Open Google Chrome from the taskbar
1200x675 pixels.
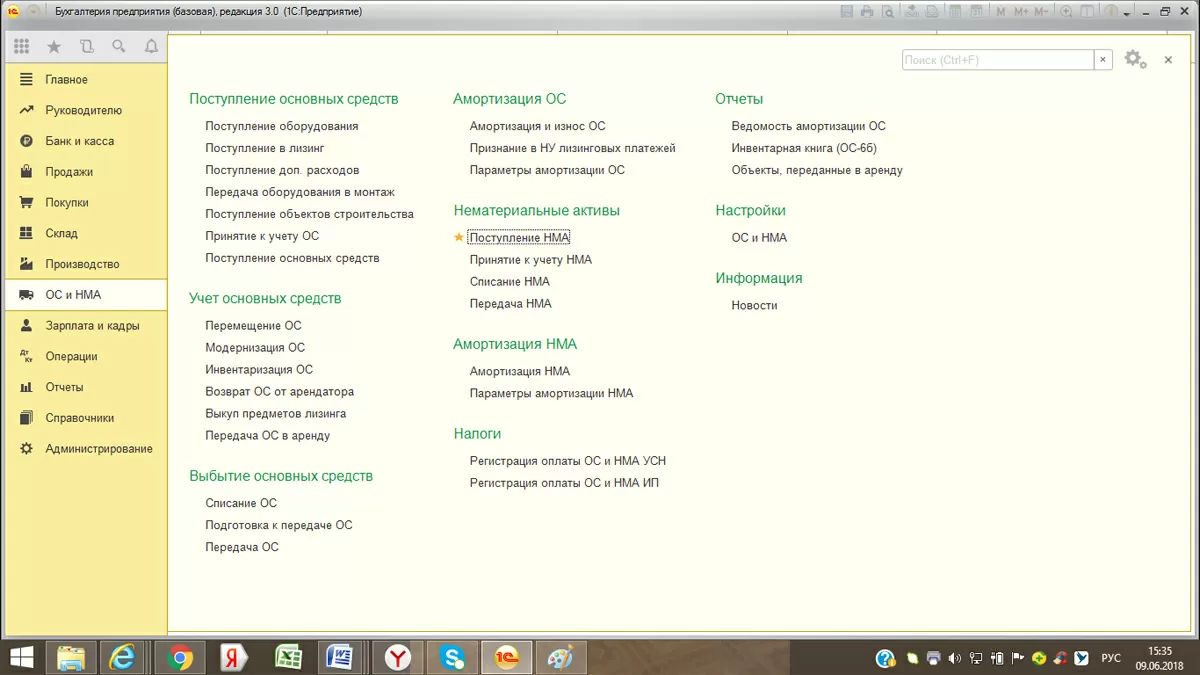tap(181, 657)
